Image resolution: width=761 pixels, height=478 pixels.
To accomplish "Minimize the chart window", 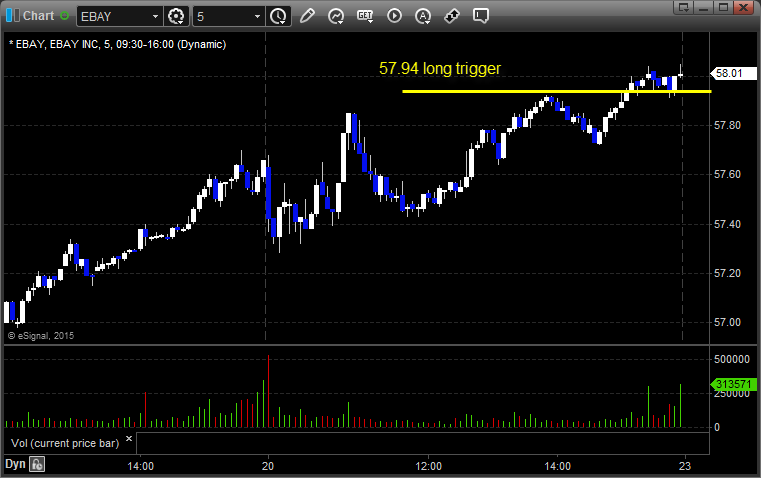I will coord(704,7).
